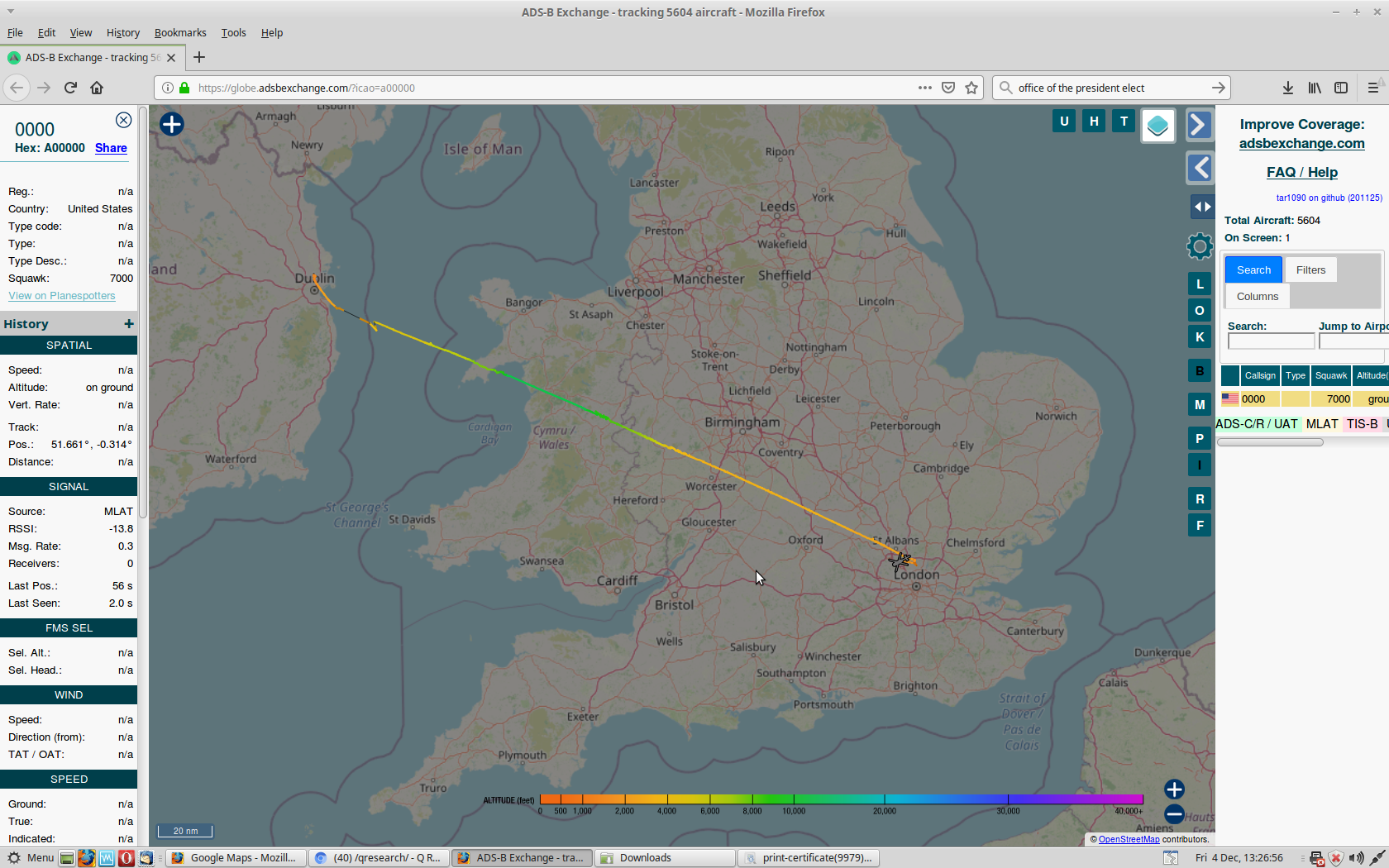Open the History menu
The height and width of the screenshot is (868, 1389).
pos(123,32)
